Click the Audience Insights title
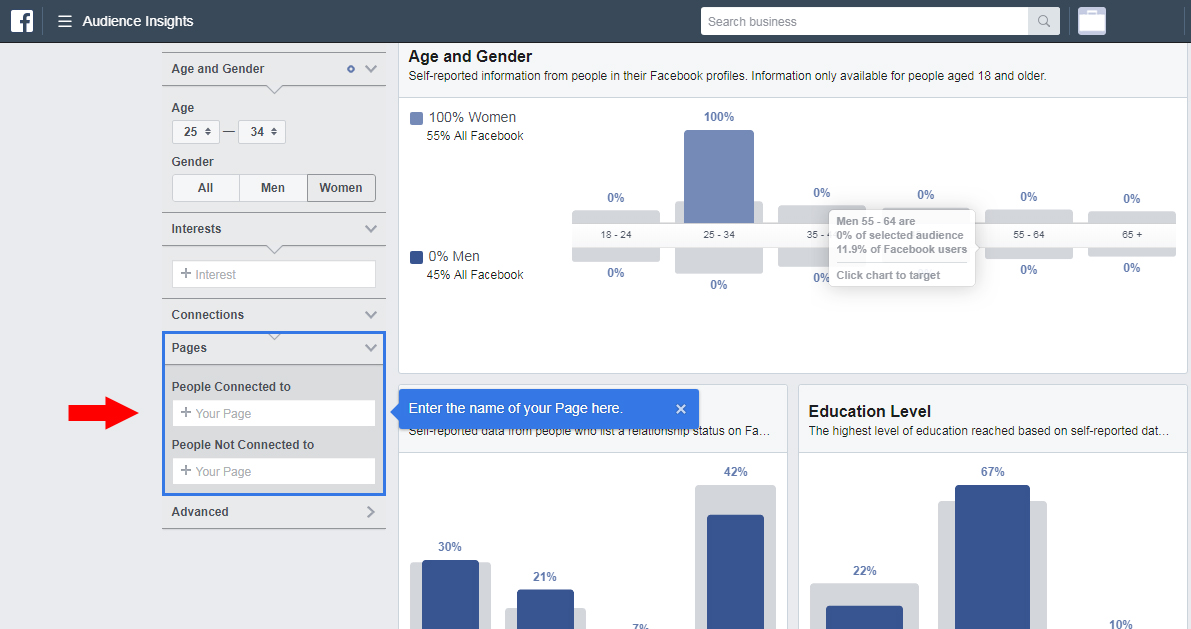Screen dimensions: 1191x629 pos(137,21)
